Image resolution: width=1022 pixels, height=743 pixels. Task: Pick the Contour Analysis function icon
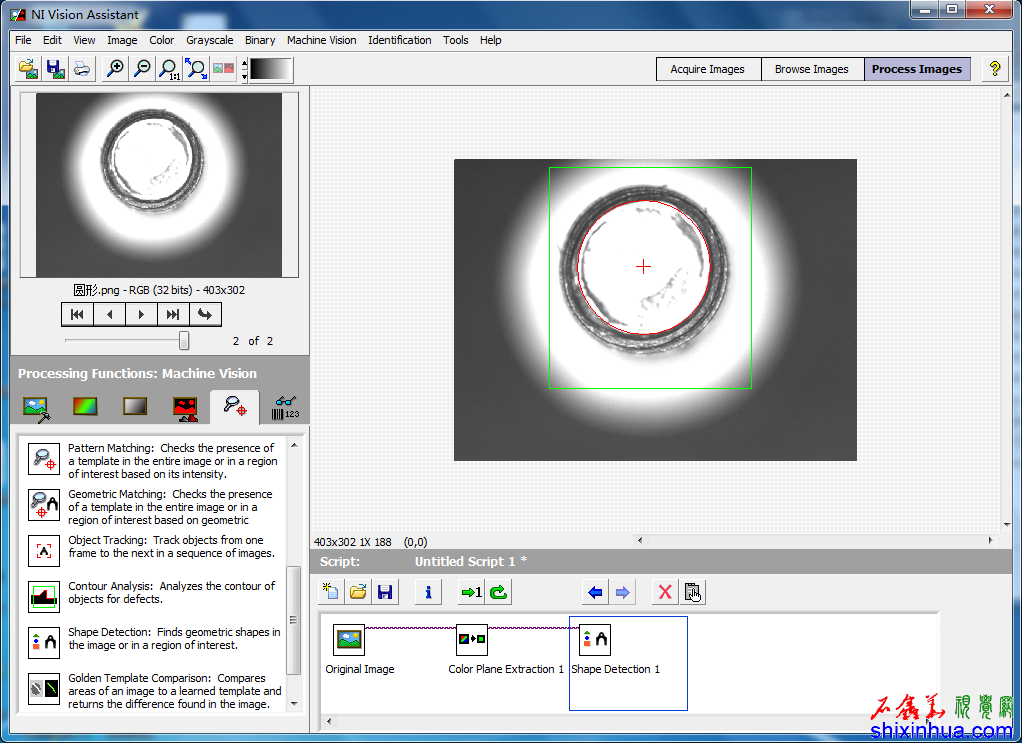pyautogui.click(x=44, y=597)
